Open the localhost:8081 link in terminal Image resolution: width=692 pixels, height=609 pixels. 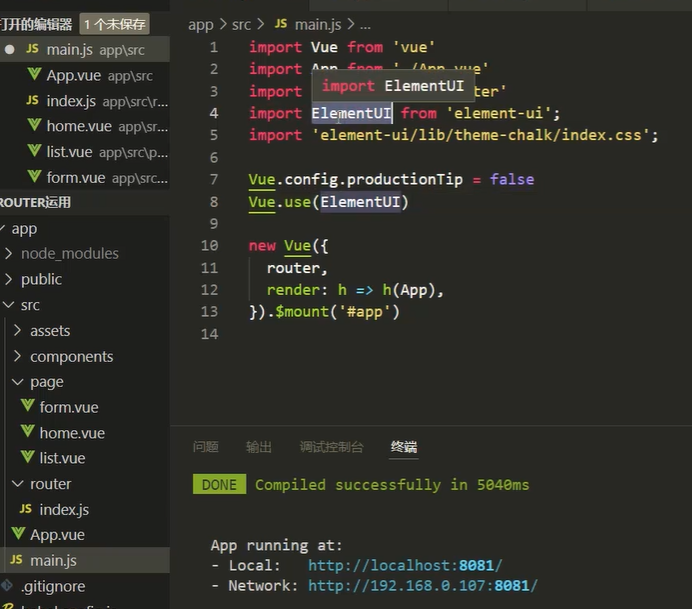(x=405, y=565)
